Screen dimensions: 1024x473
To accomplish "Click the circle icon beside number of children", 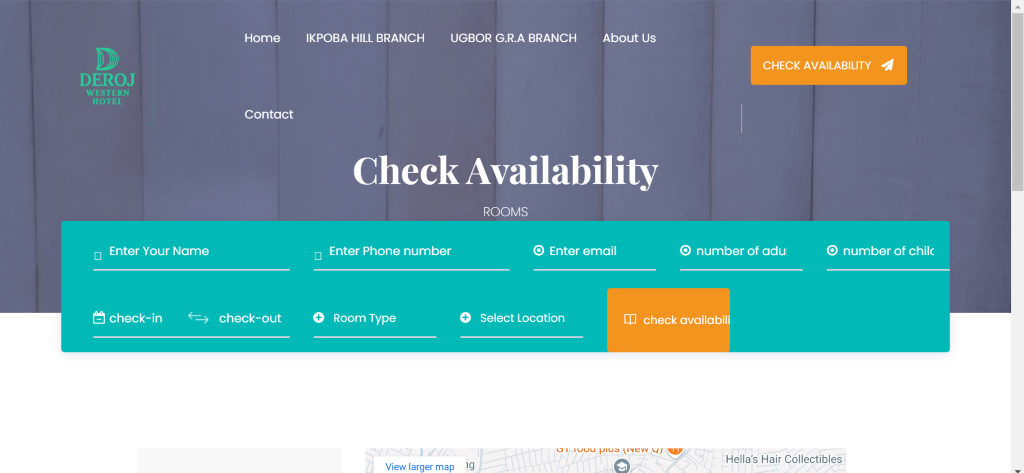I will (832, 250).
